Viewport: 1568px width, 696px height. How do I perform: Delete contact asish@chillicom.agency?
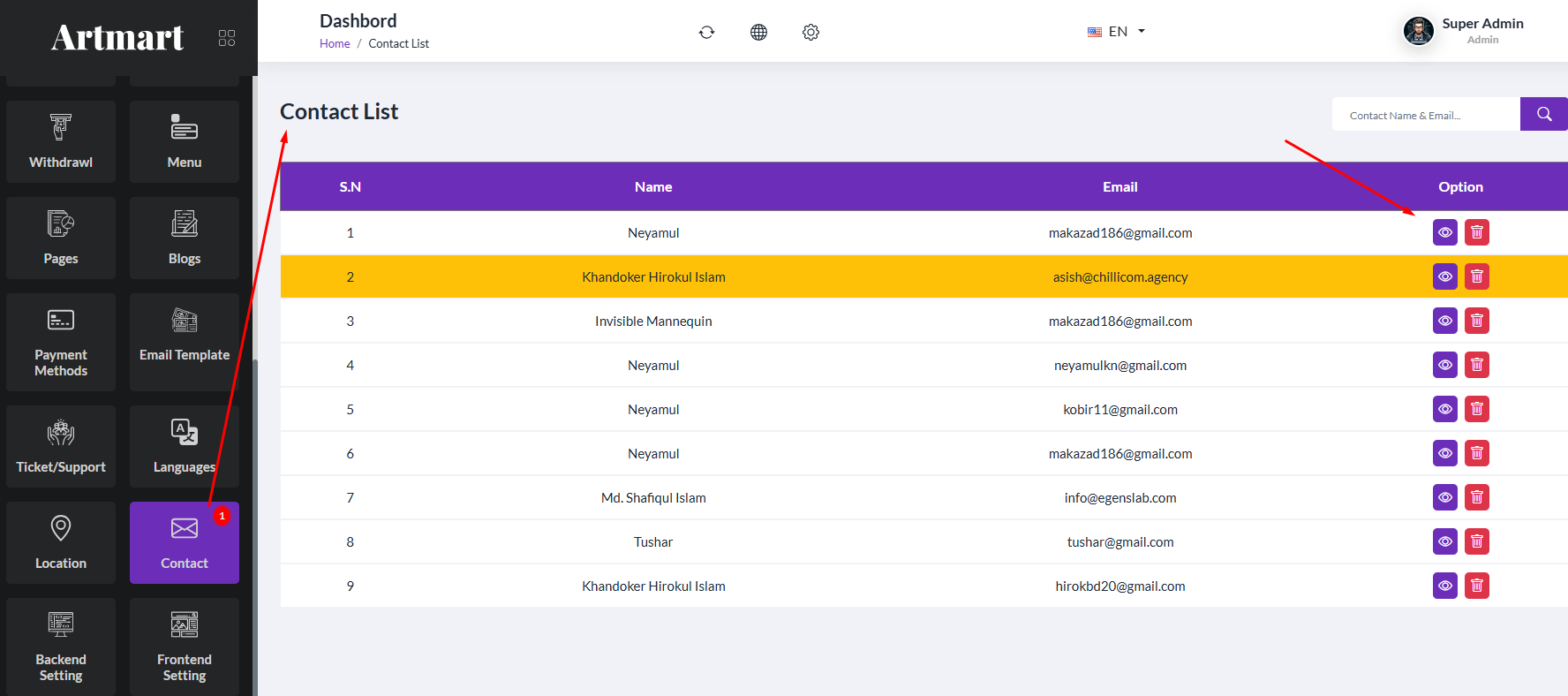pyautogui.click(x=1476, y=276)
